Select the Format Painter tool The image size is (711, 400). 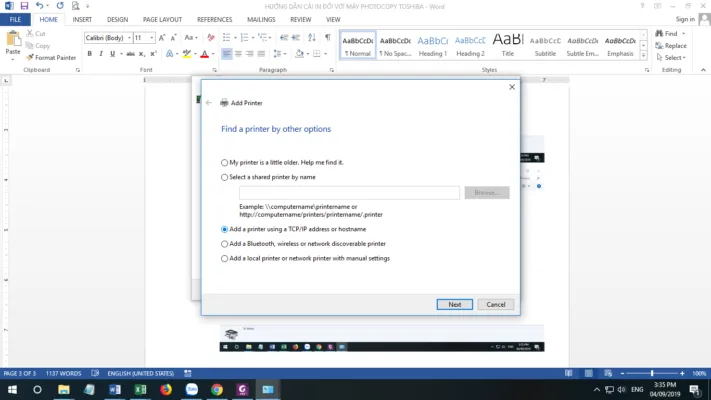(54, 58)
